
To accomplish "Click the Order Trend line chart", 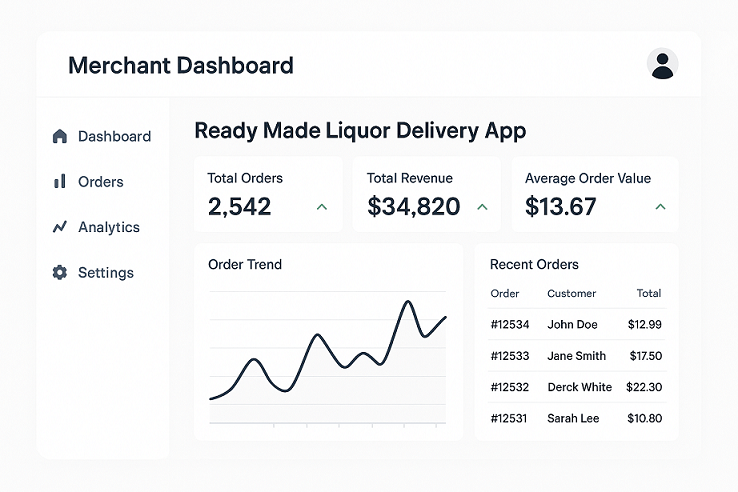I will coord(328,355).
